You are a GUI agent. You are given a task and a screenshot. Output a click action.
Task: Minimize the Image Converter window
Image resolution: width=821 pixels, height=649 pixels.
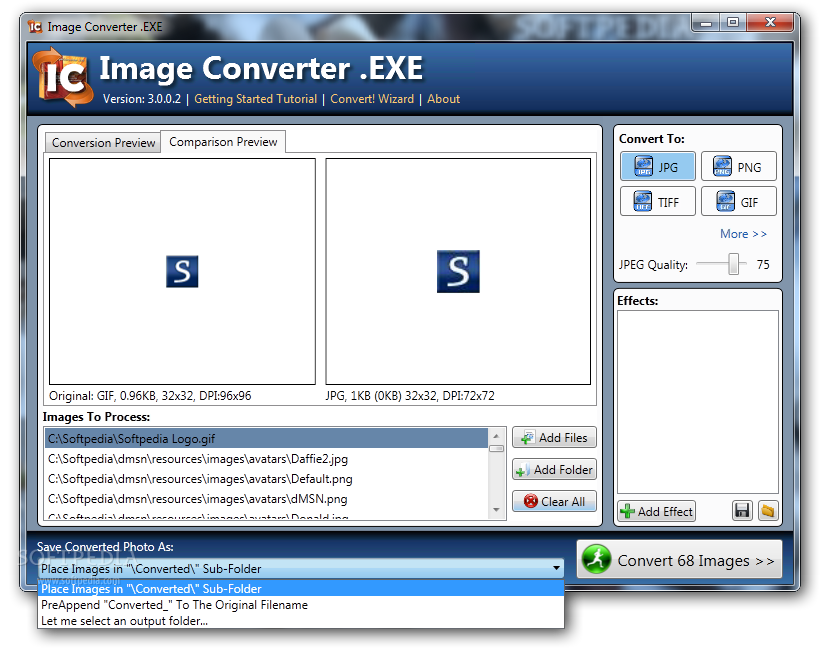point(706,22)
